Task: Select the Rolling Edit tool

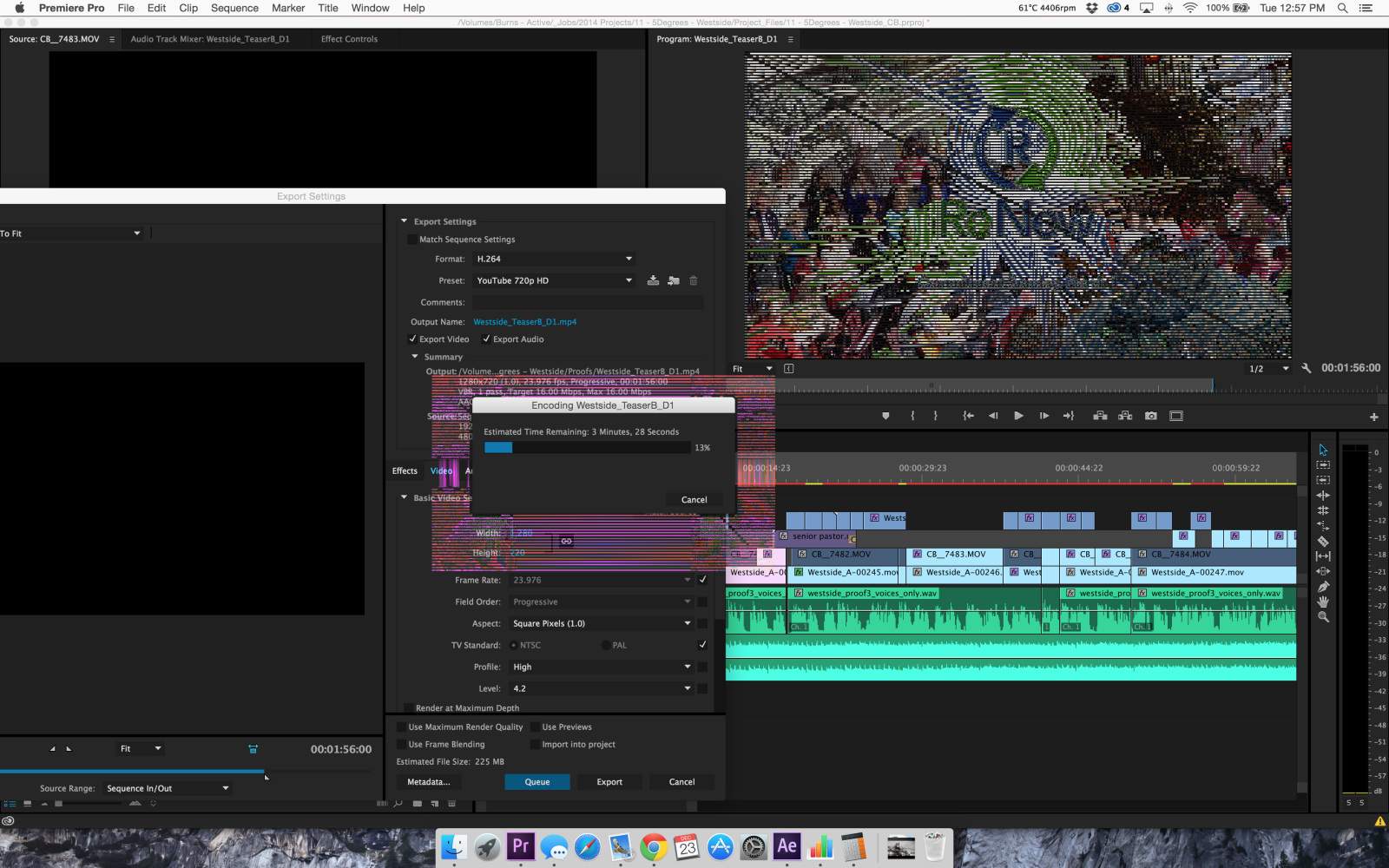Action: pyautogui.click(x=1323, y=510)
